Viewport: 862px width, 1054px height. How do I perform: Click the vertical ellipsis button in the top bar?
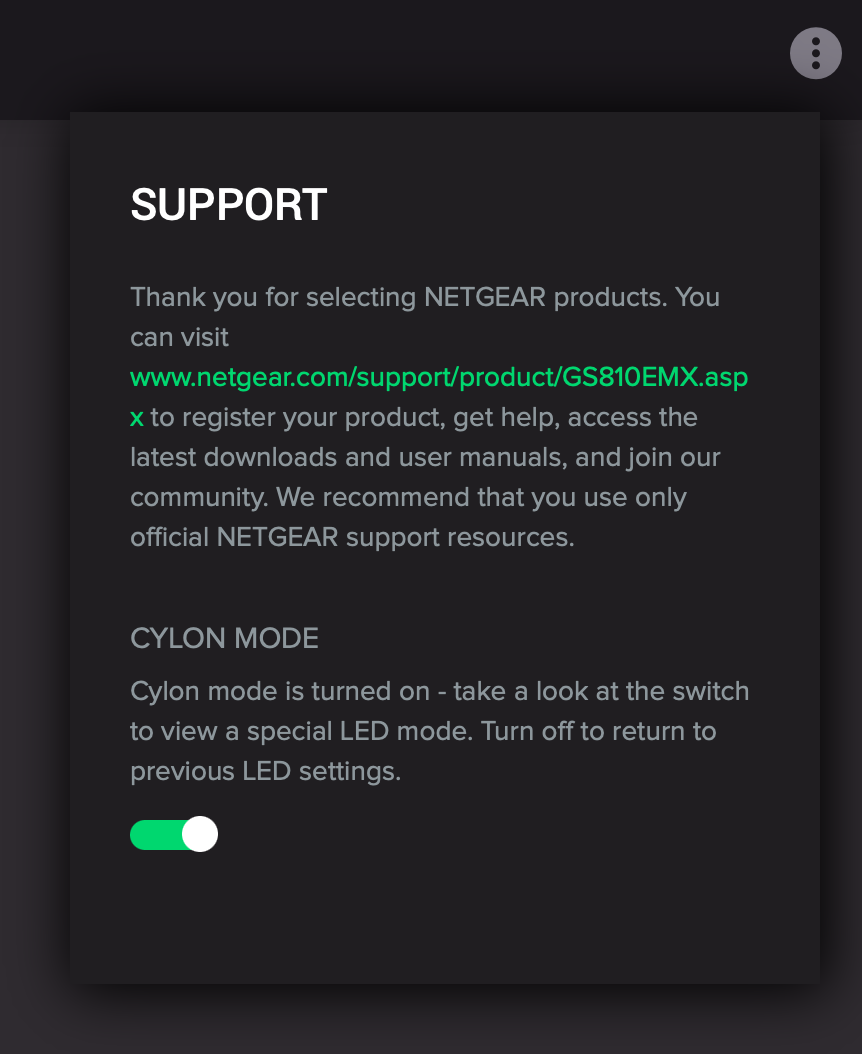(816, 53)
